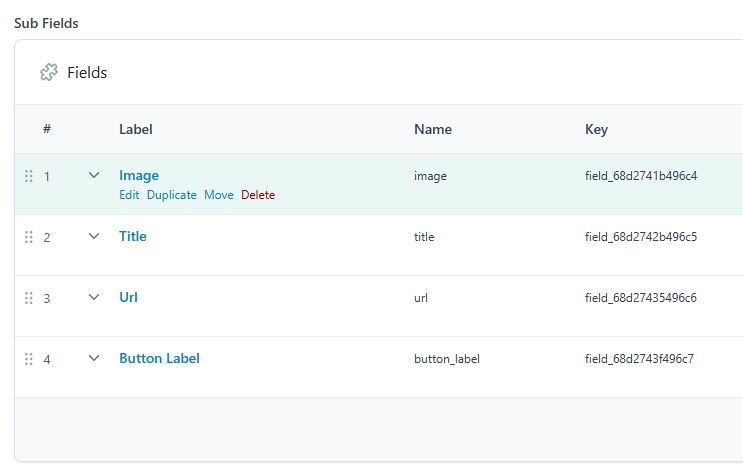Open the Url field label link
Viewport: 743px width, 465px height.
[128, 297]
